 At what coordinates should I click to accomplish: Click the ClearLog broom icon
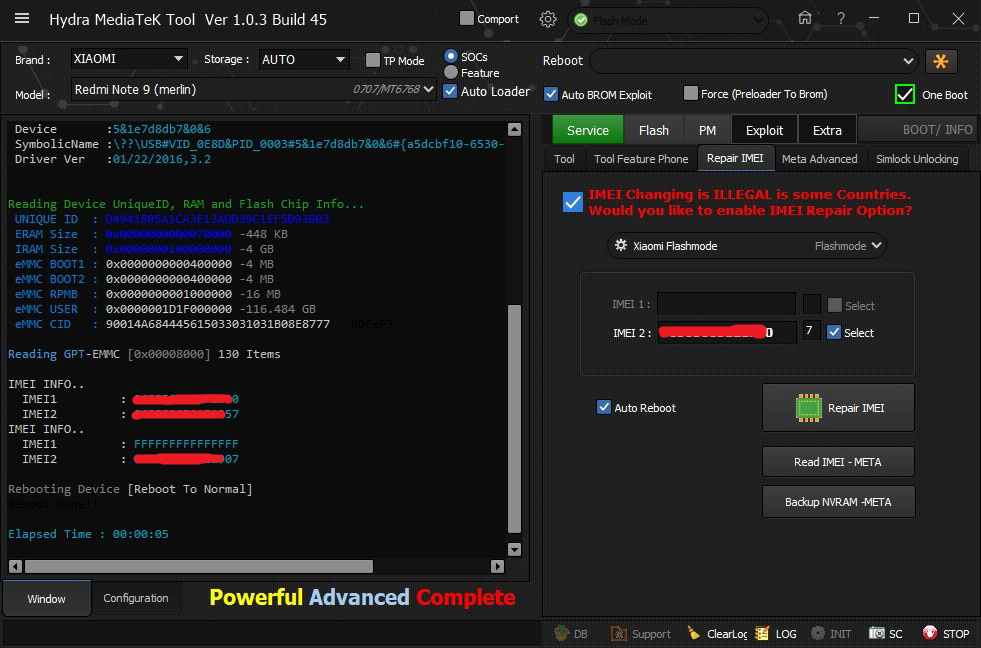coord(694,633)
